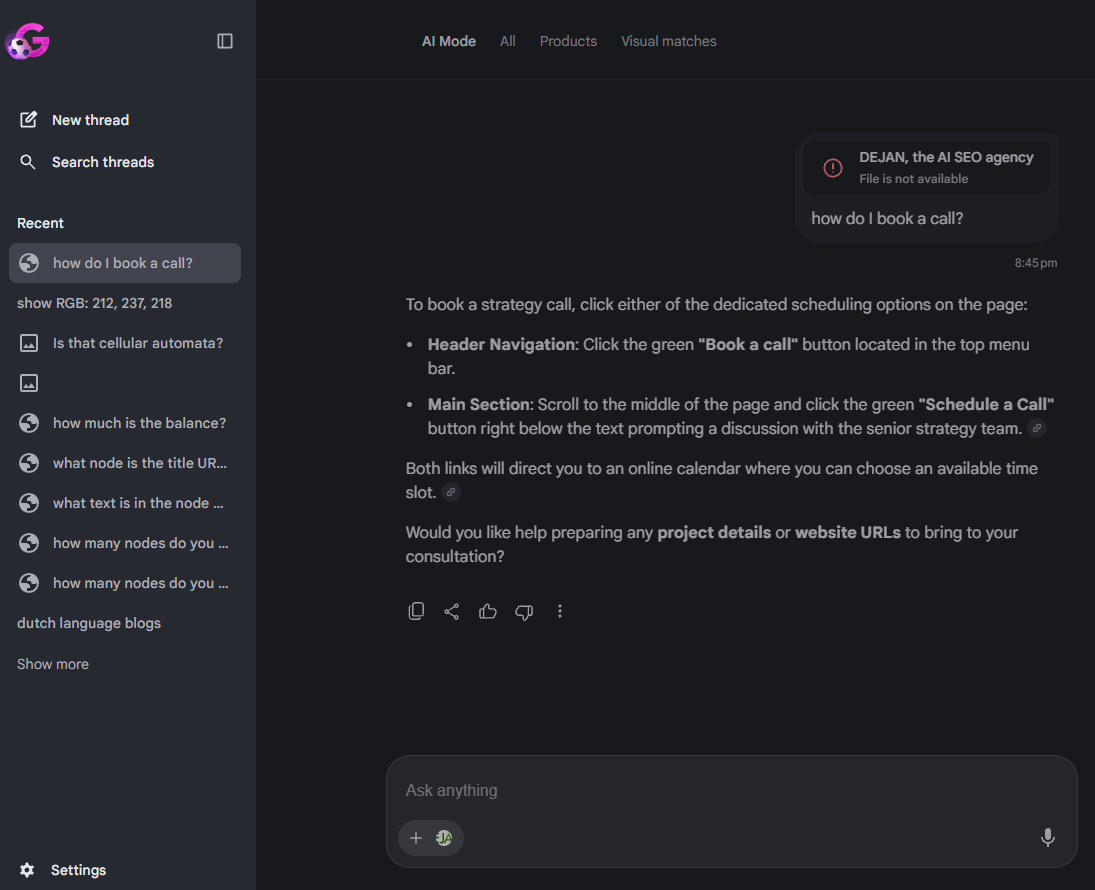The image size is (1095, 890).
Task: Open thread 'show RGB: 212, 237, 218'
Action: coord(94,303)
